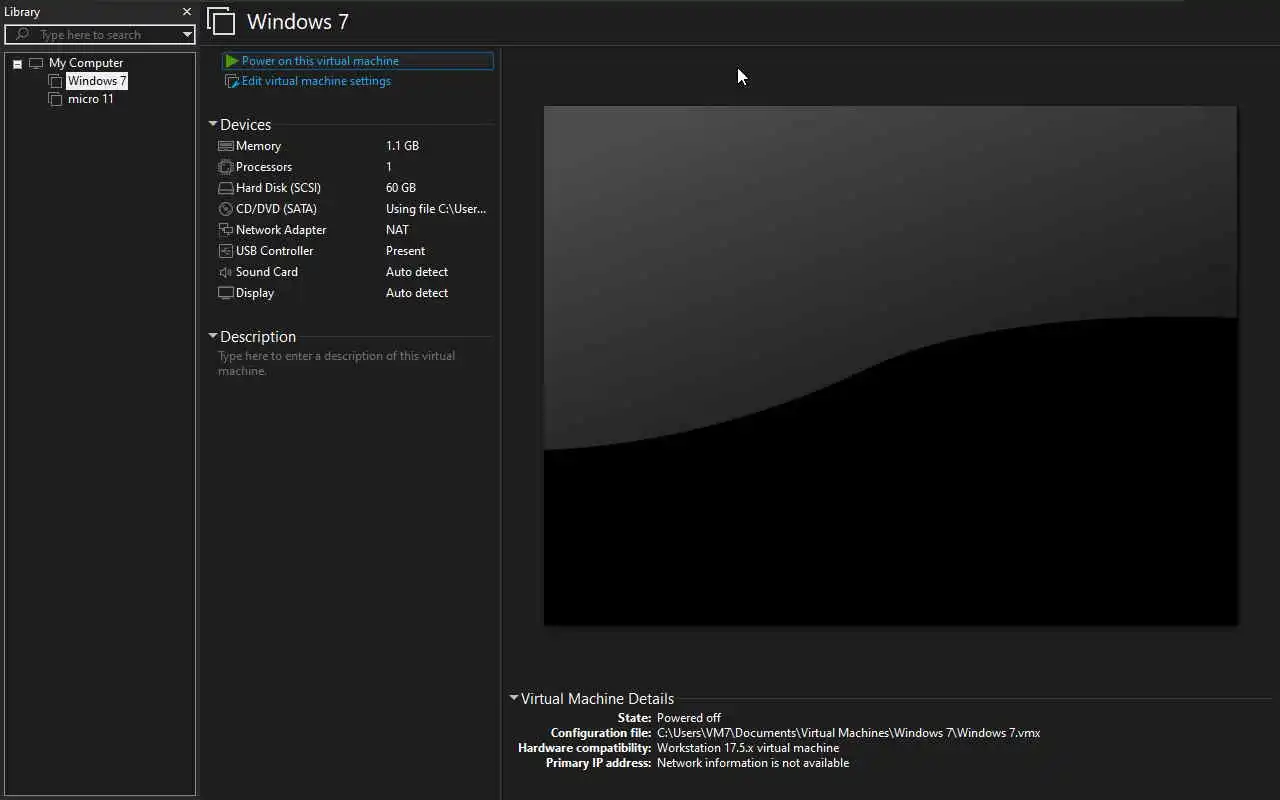This screenshot has height=800, width=1280.
Task: Click the Processors device label
Action: (x=264, y=167)
